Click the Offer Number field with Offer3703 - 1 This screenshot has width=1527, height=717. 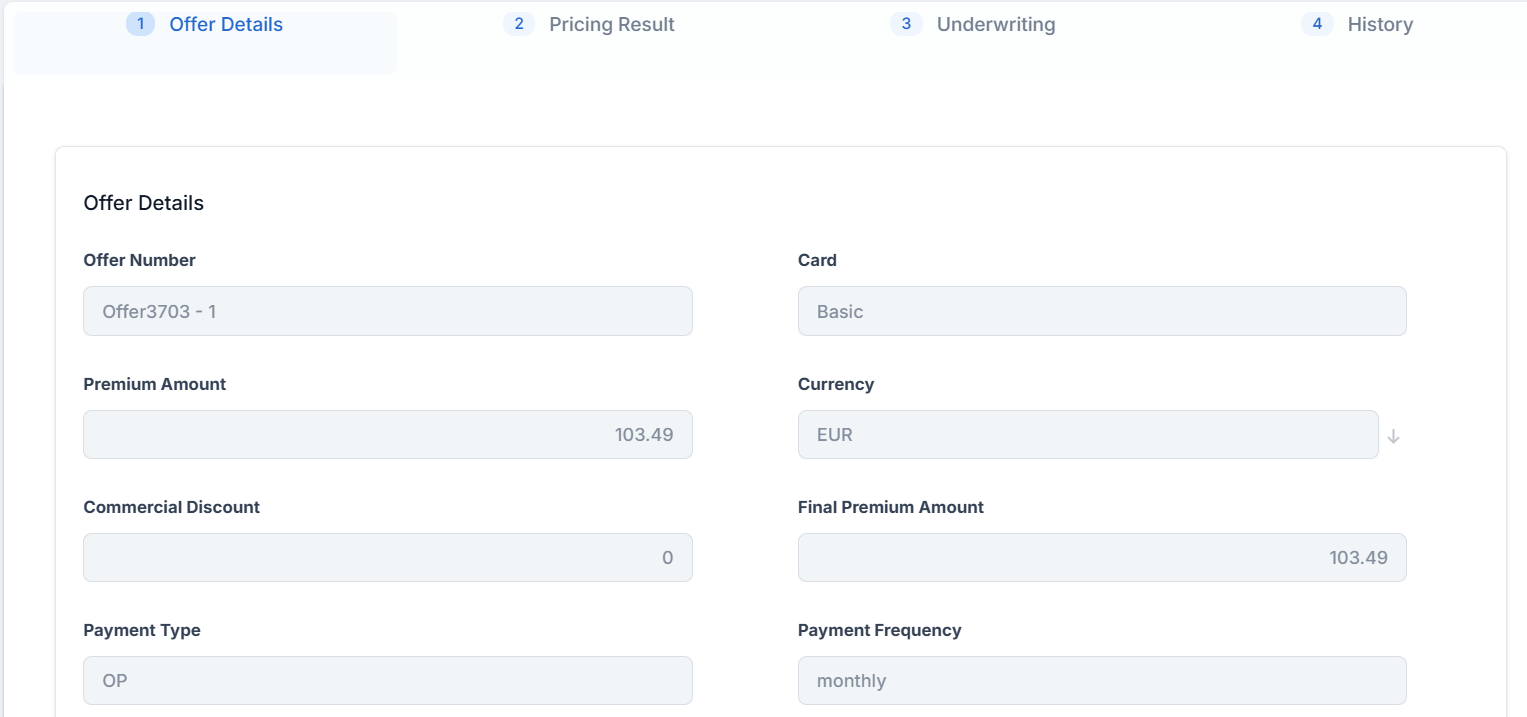point(387,312)
